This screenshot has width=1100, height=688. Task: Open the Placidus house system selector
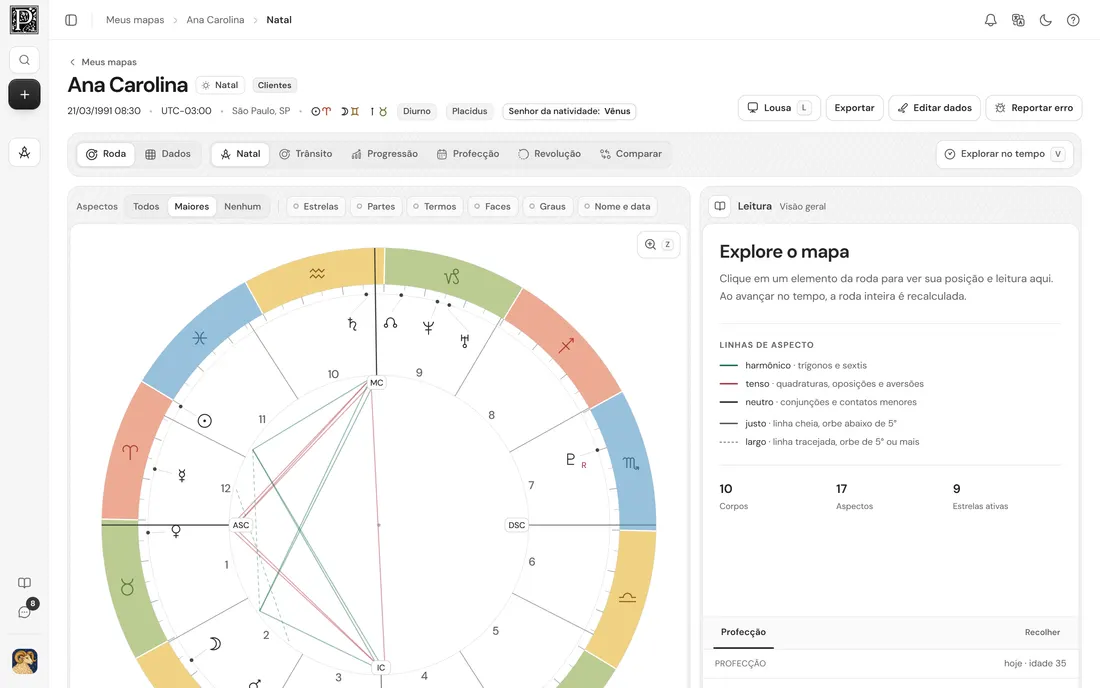click(x=469, y=111)
